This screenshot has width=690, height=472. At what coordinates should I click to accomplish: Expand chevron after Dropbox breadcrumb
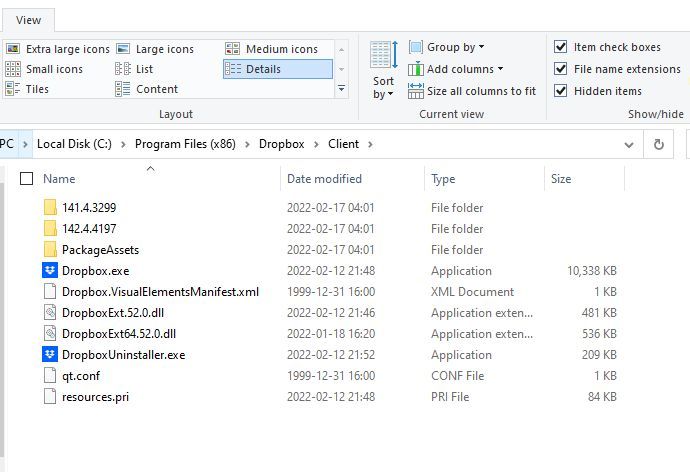(316, 144)
